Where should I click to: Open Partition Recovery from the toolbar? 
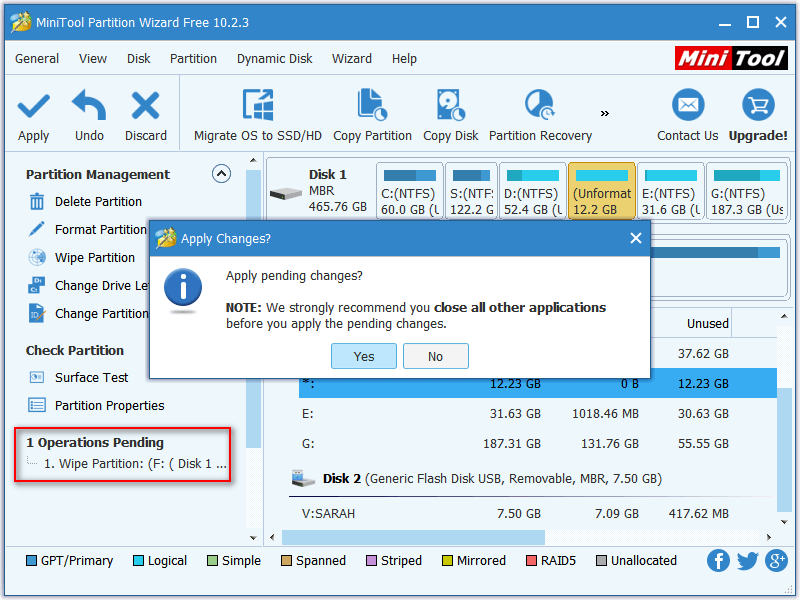[539, 112]
